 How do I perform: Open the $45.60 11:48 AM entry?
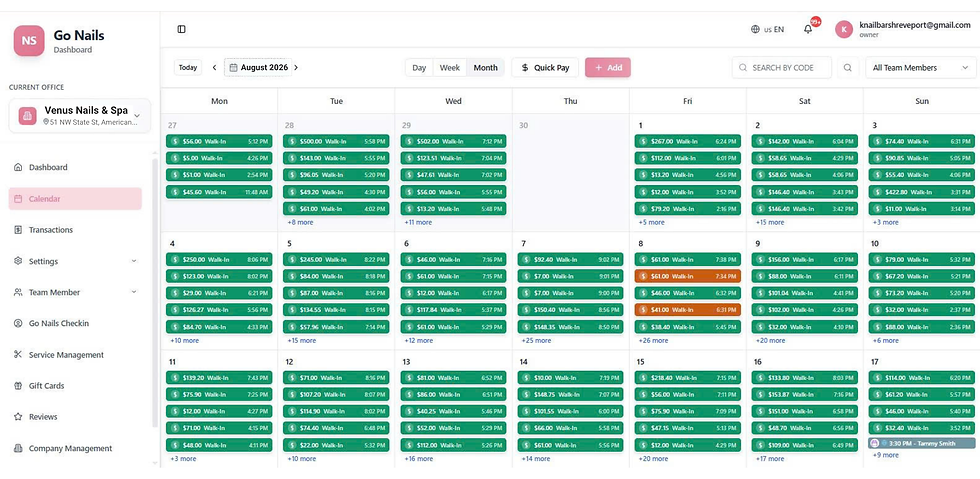[219, 192]
